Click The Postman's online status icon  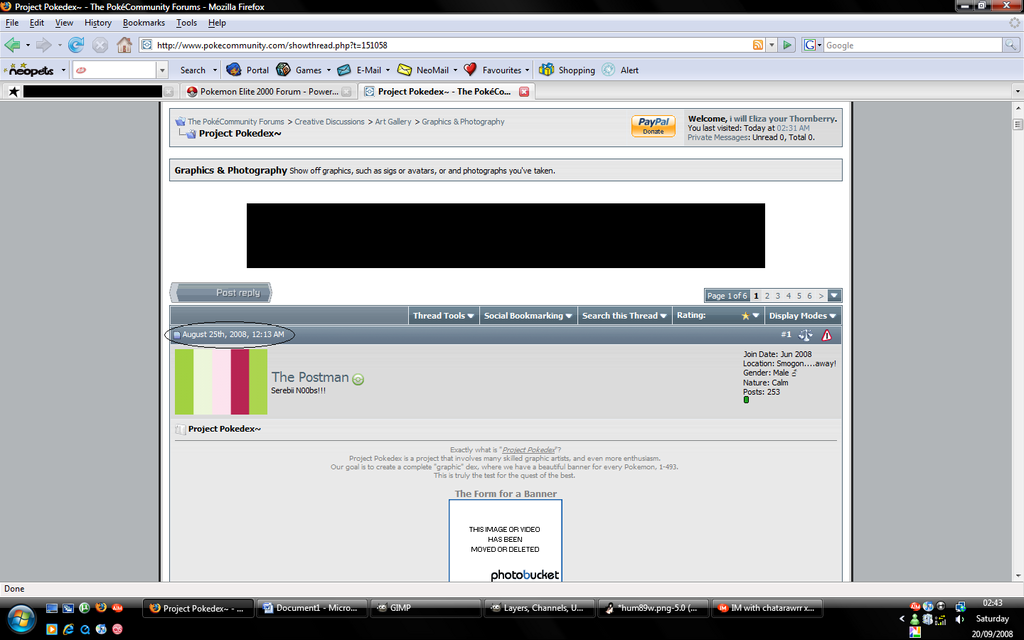click(358, 379)
